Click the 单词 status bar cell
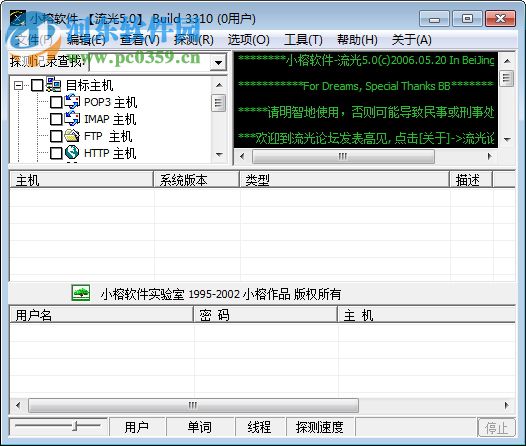Image resolution: width=526 pixels, height=446 pixels. (200, 427)
